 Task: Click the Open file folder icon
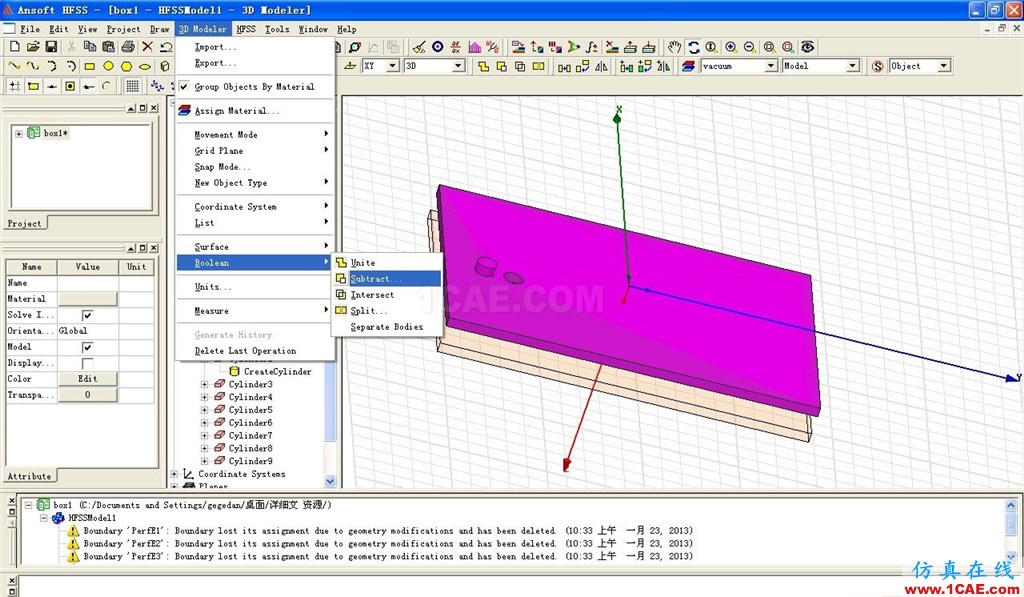[x=33, y=47]
